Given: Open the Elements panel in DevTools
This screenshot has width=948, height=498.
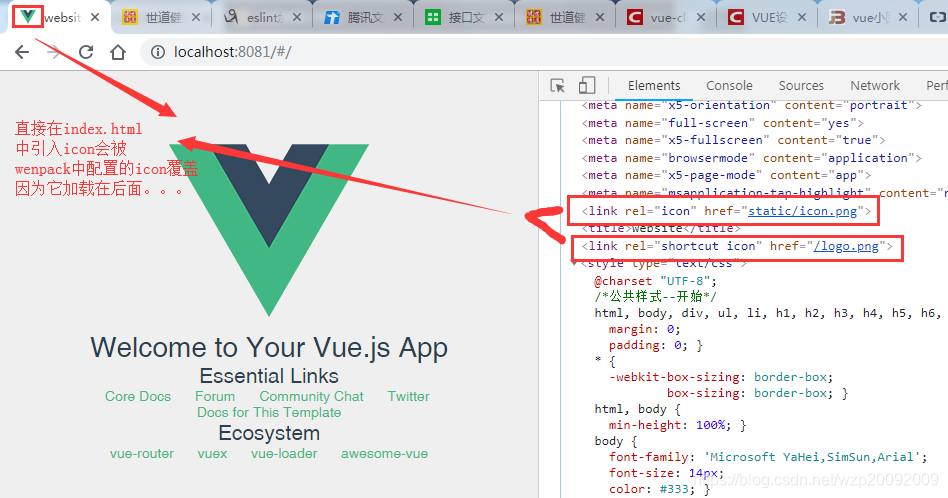Looking at the screenshot, I should pos(654,86).
